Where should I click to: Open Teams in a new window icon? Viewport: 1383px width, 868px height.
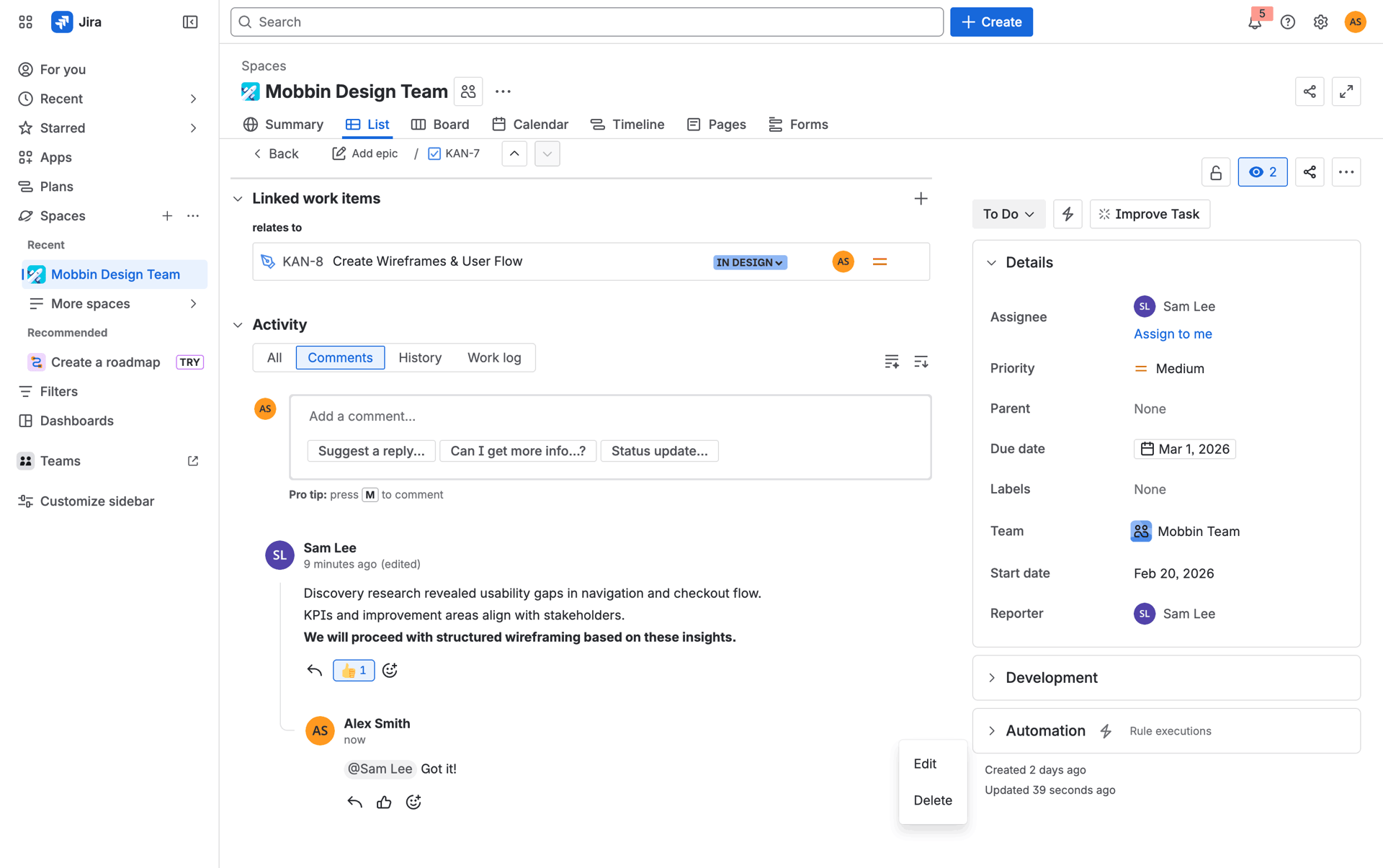tap(193, 461)
